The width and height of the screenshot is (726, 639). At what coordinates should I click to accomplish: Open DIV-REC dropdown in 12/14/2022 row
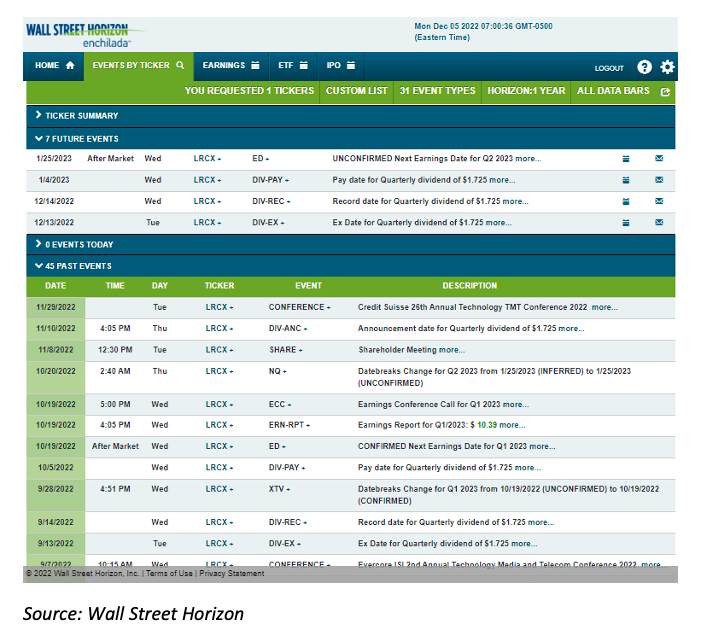tap(271, 201)
